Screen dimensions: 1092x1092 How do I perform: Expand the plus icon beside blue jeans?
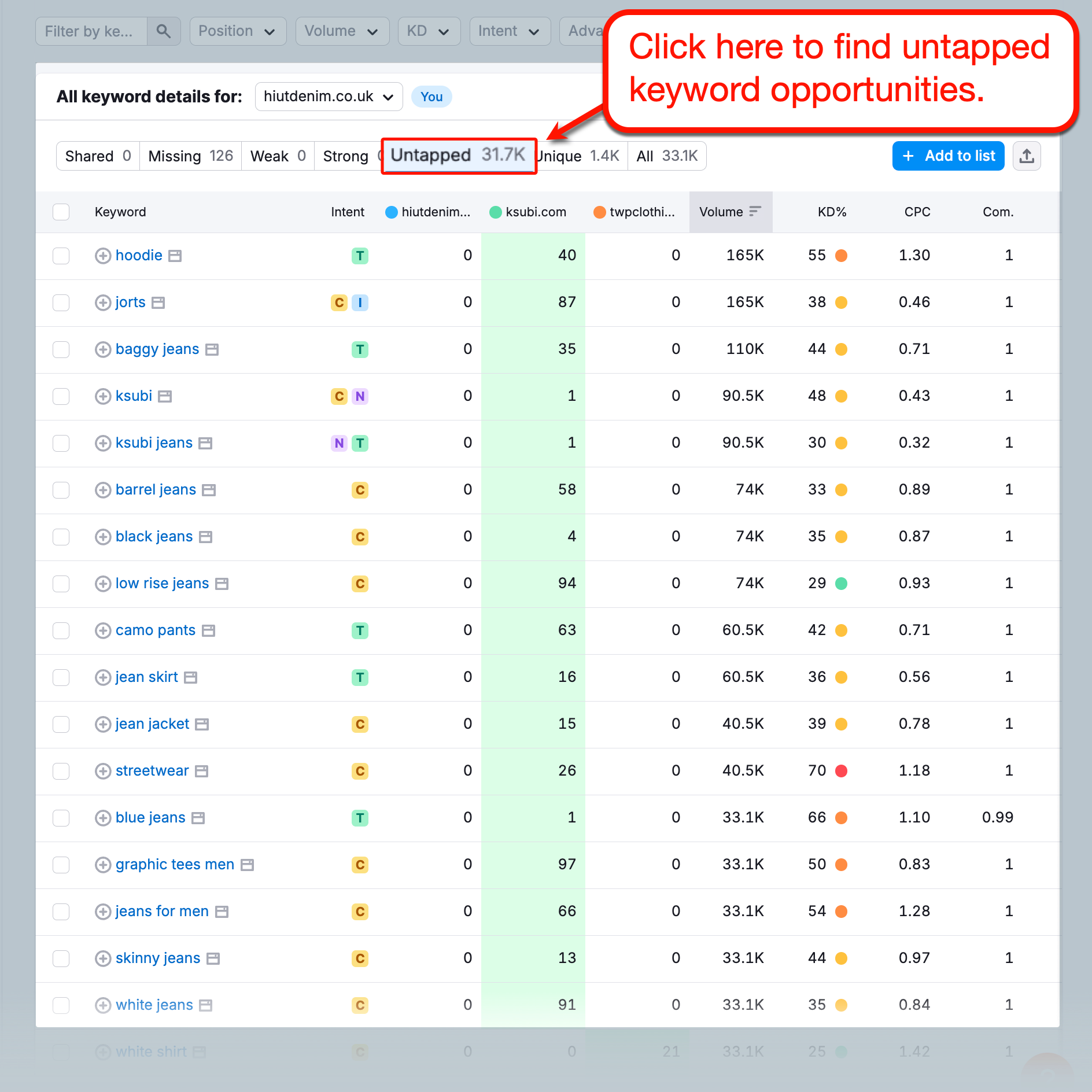tap(102, 817)
